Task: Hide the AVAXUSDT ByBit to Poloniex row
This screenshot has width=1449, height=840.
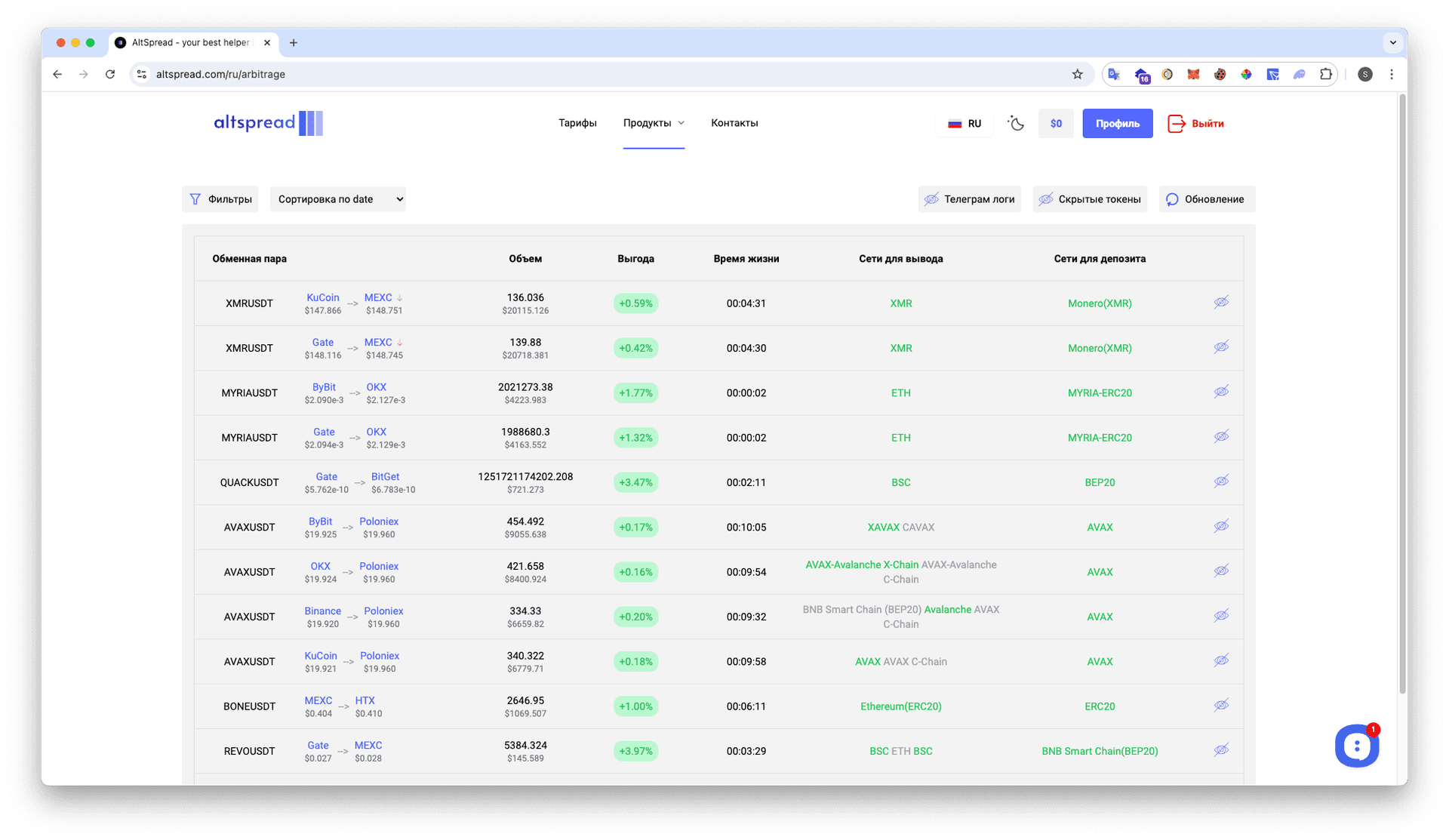Action: pyautogui.click(x=1221, y=526)
